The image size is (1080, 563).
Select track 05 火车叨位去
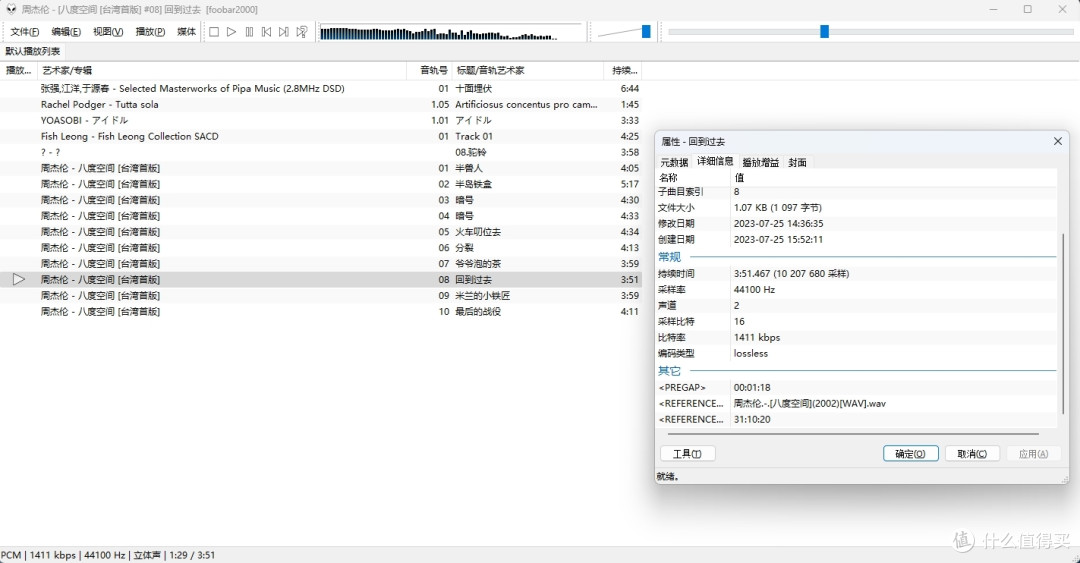click(x=321, y=232)
